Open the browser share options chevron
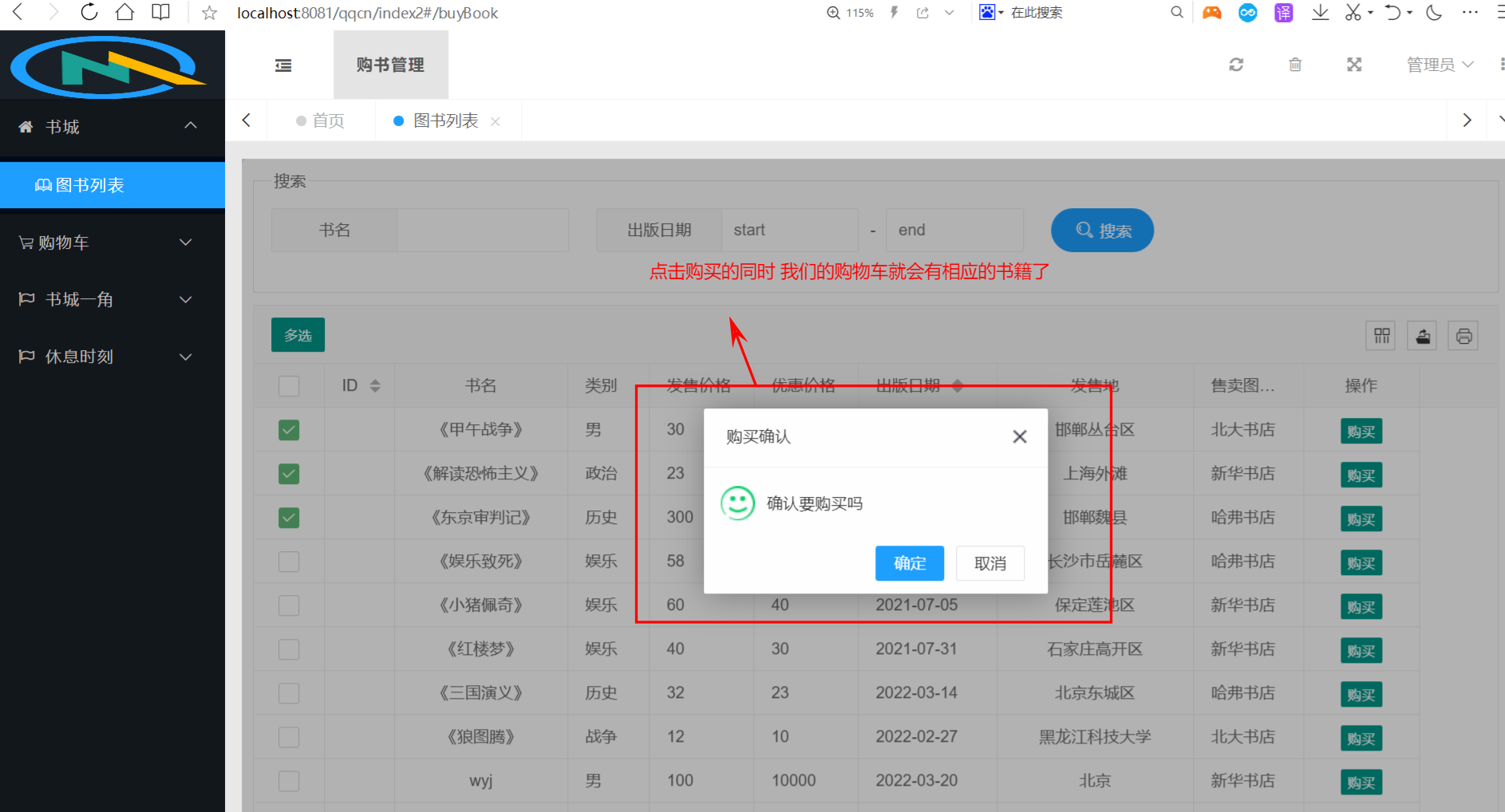 949,13
